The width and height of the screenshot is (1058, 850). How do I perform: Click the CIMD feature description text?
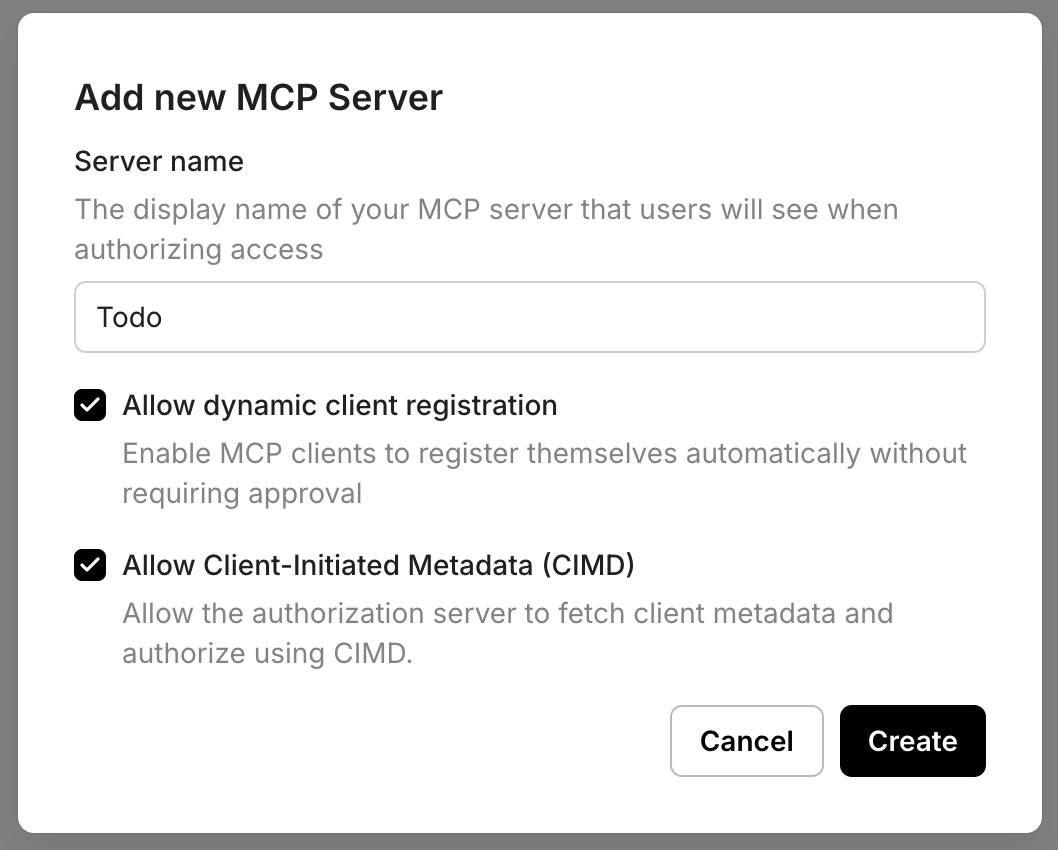507,633
